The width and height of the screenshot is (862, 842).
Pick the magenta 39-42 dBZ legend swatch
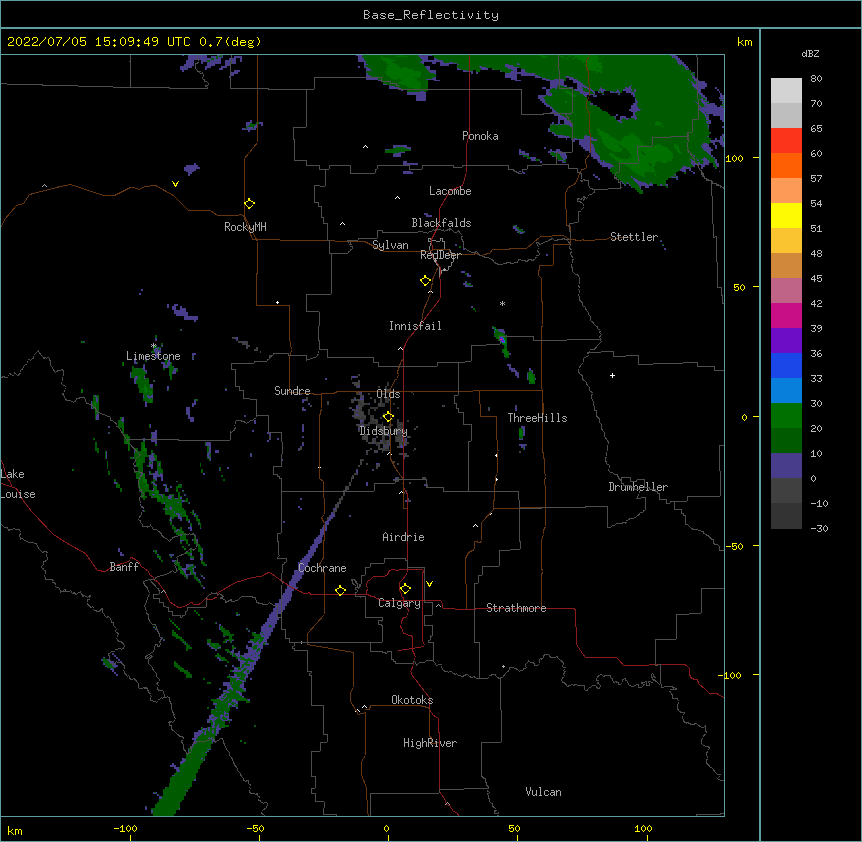tap(786, 315)
